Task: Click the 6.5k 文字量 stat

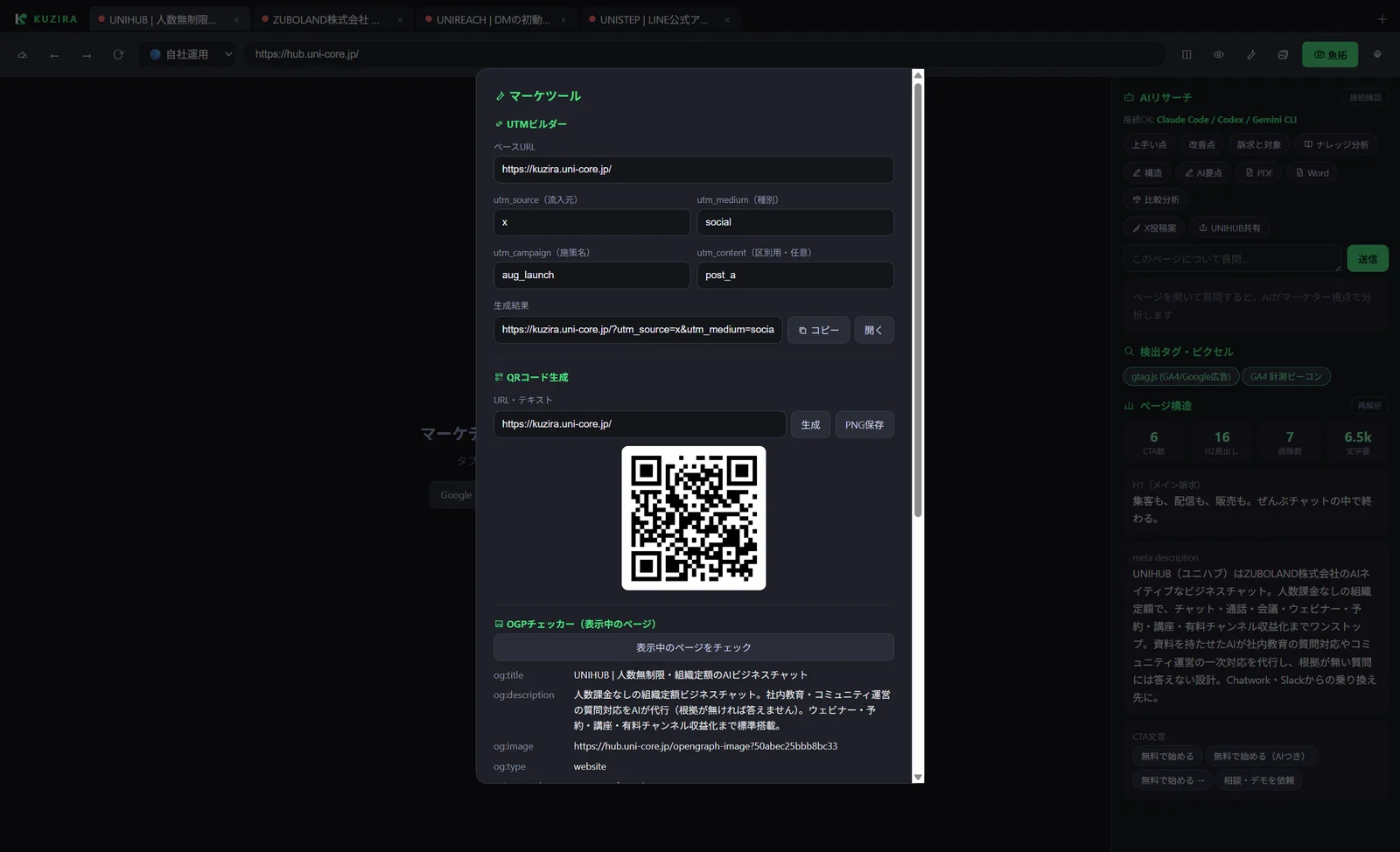Action: tap(1358, 443)
